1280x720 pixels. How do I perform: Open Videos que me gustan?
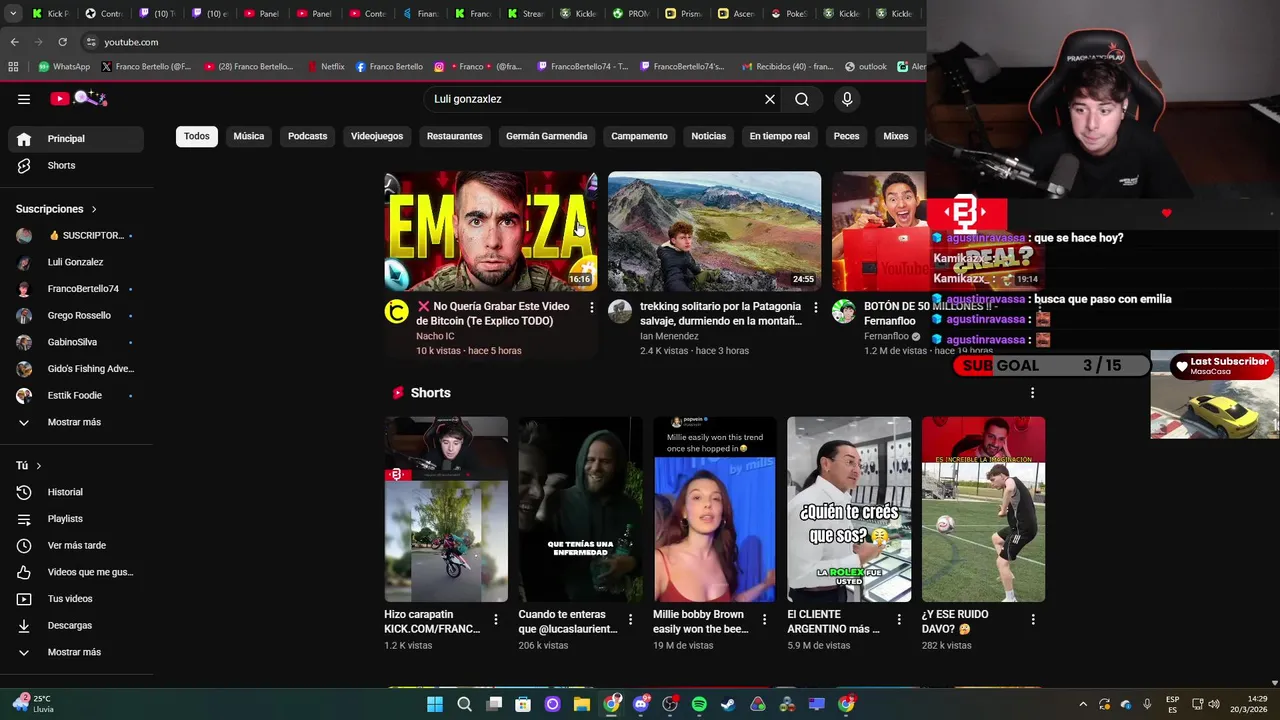76,572
